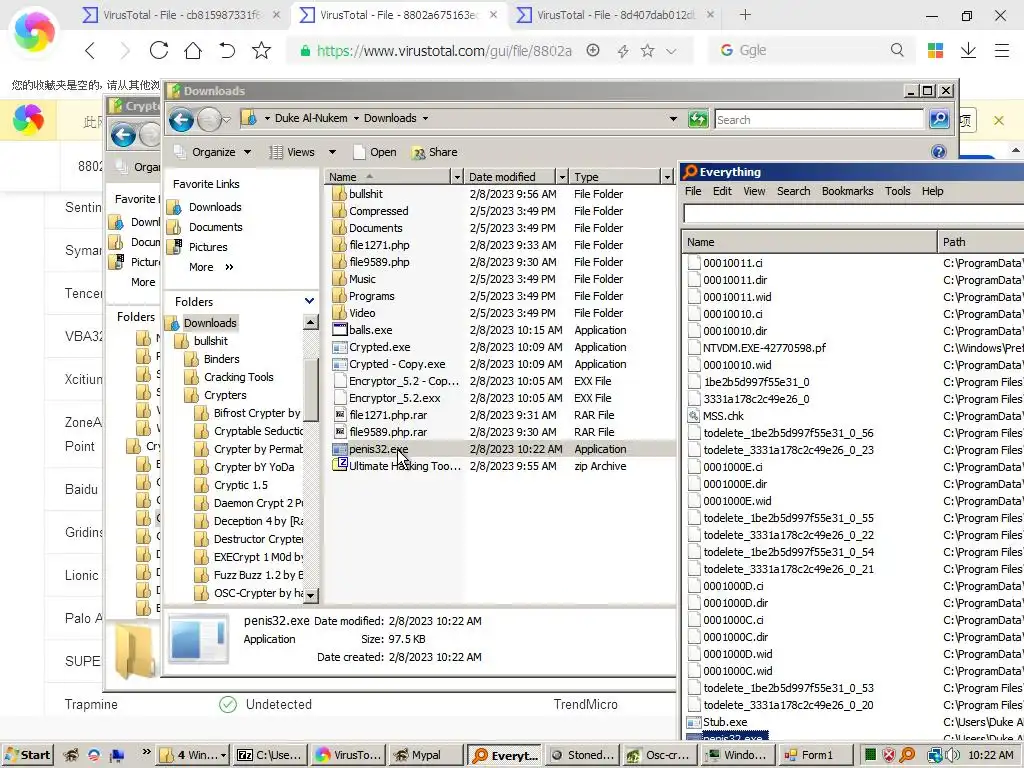Open the browser hamburger menu icon

tap(1002, 50)
